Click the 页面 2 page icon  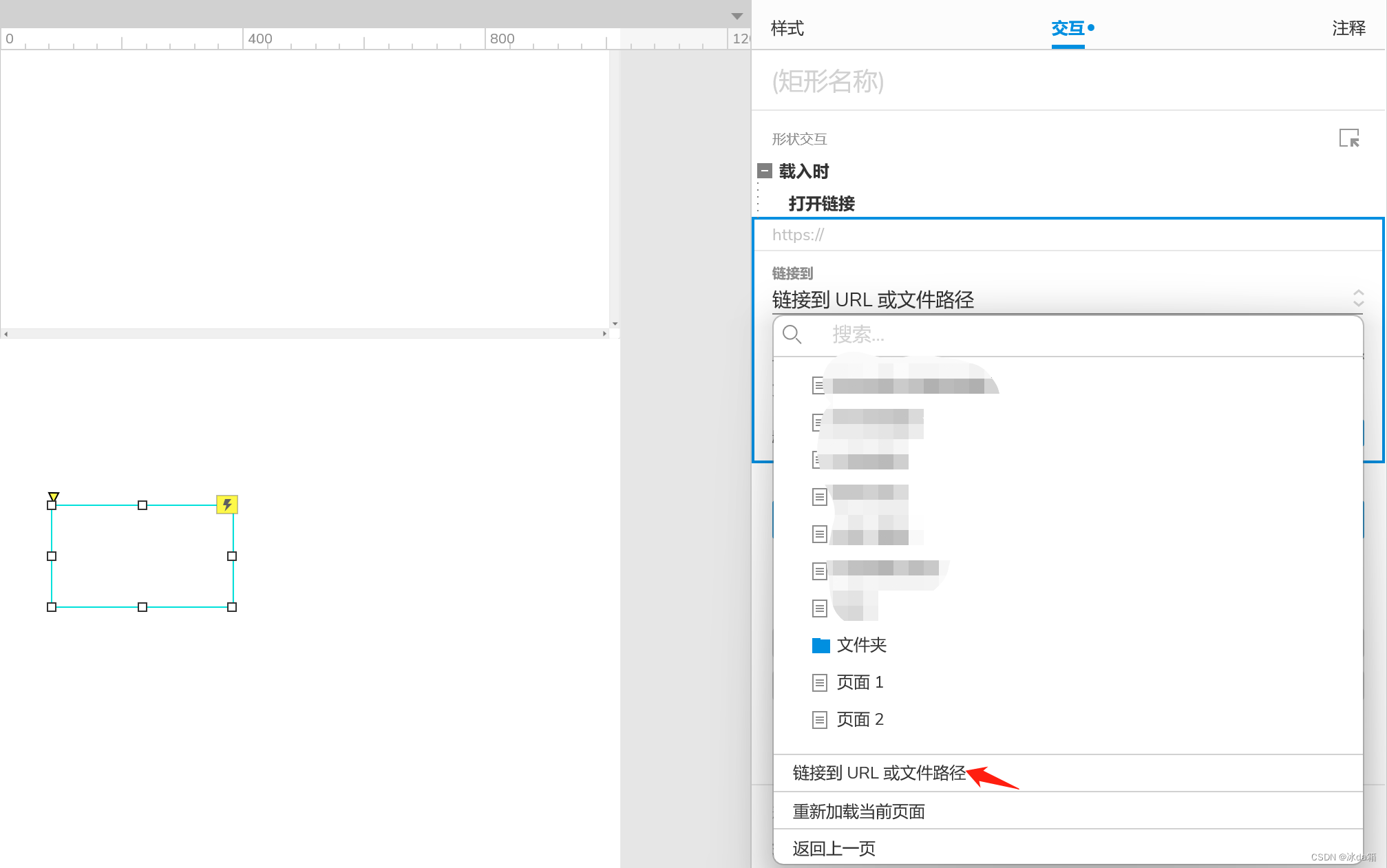point(819,720)
